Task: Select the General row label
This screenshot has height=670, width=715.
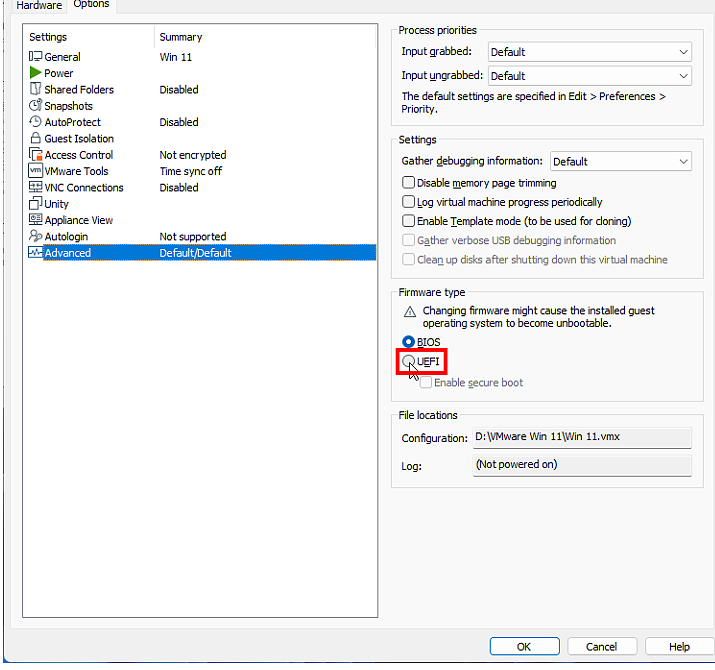Action: click(62, 57)
